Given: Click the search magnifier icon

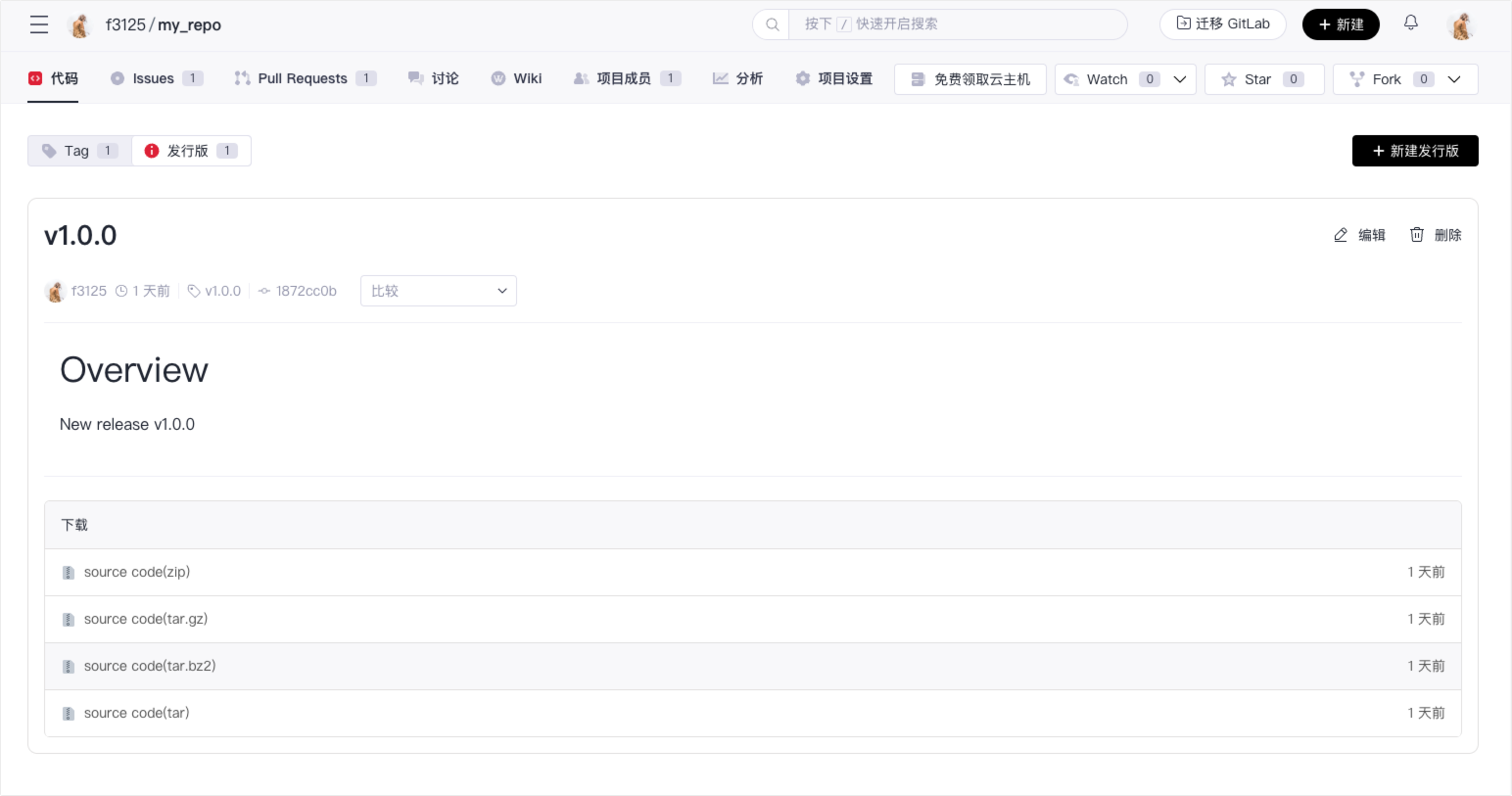Looking at the screenshot, I should click(772, 24).
